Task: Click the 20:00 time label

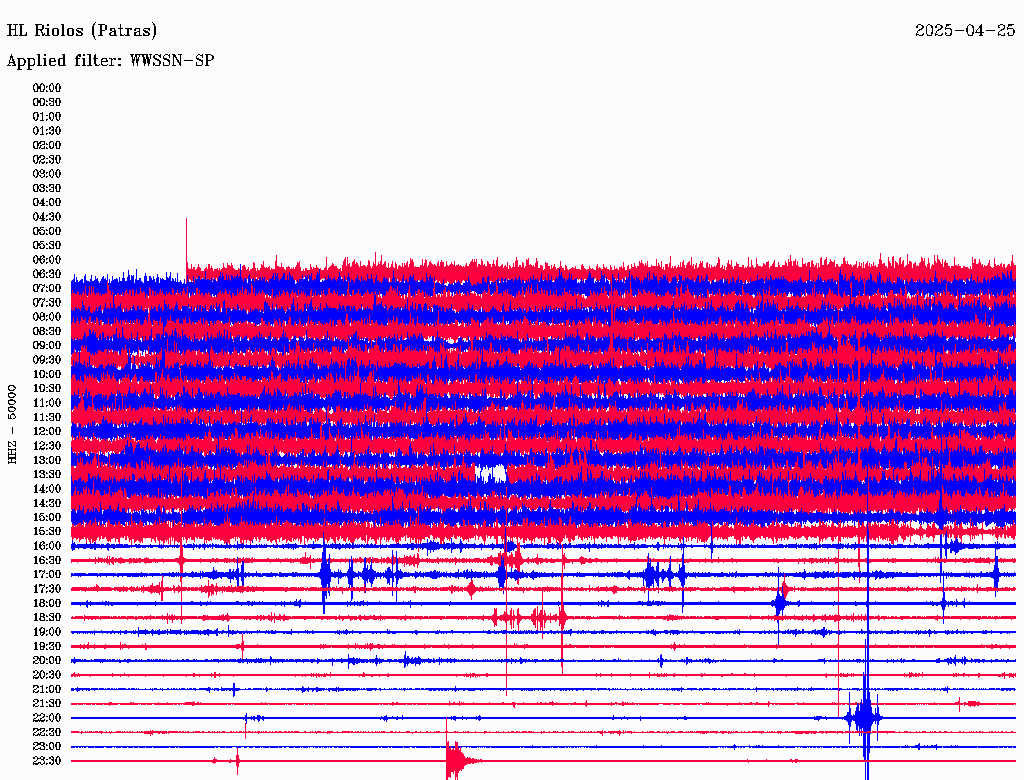Action: (x=47, y=661)
